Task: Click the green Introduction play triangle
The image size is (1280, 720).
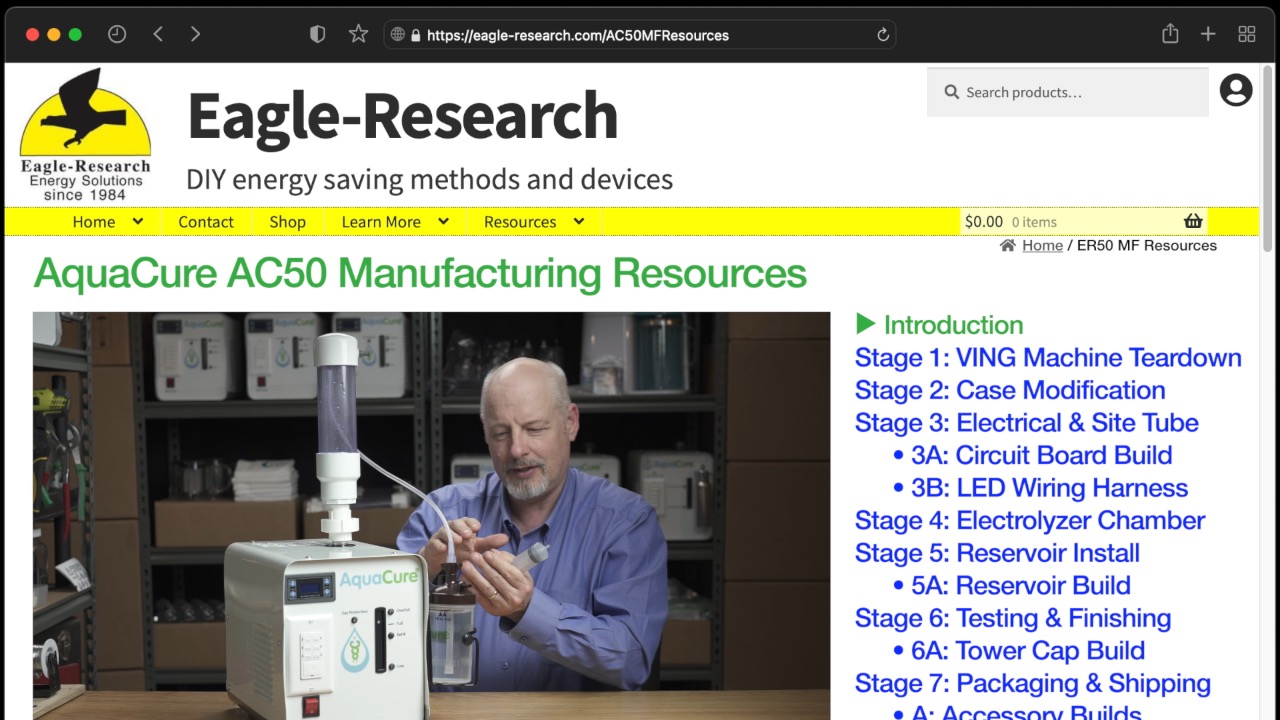Action: (865, 324)
